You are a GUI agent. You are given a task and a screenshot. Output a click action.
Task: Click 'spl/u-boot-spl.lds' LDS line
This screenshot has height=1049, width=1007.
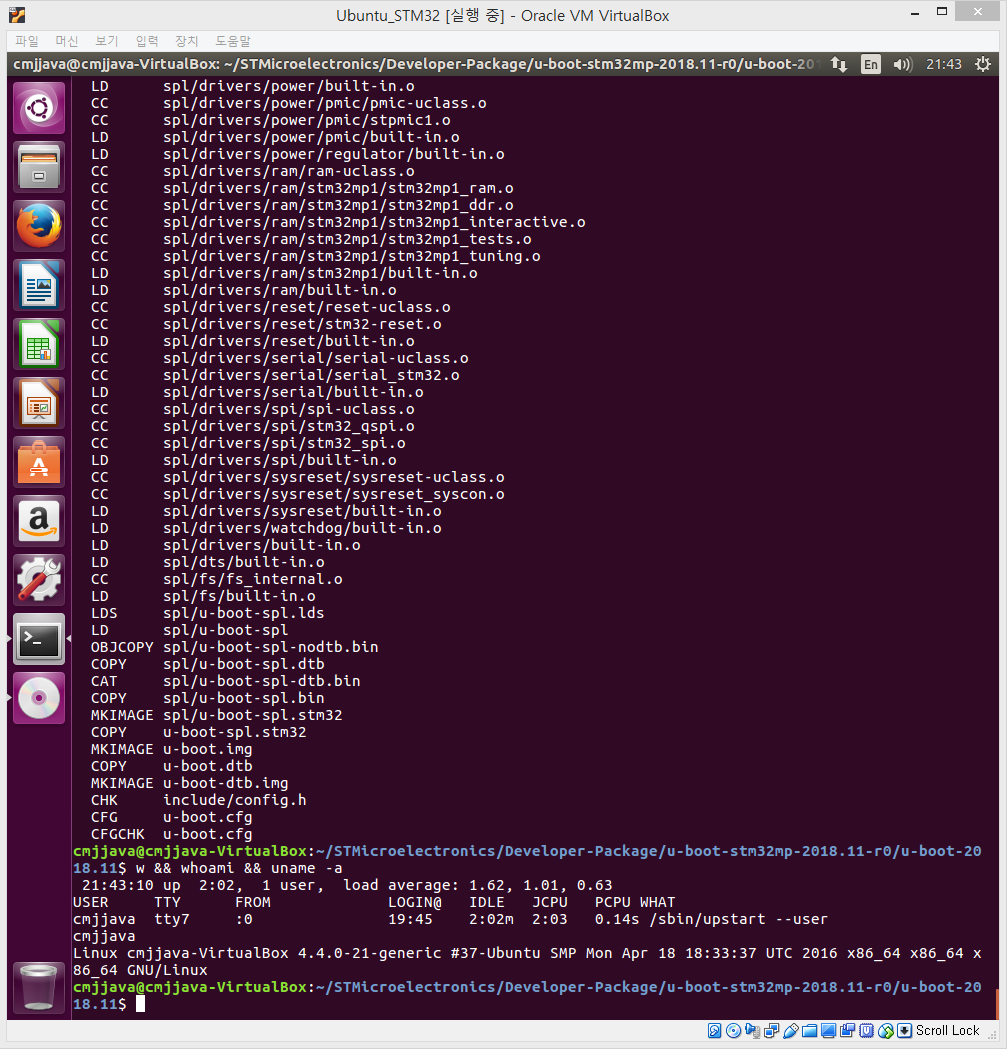tap(244, 613)
